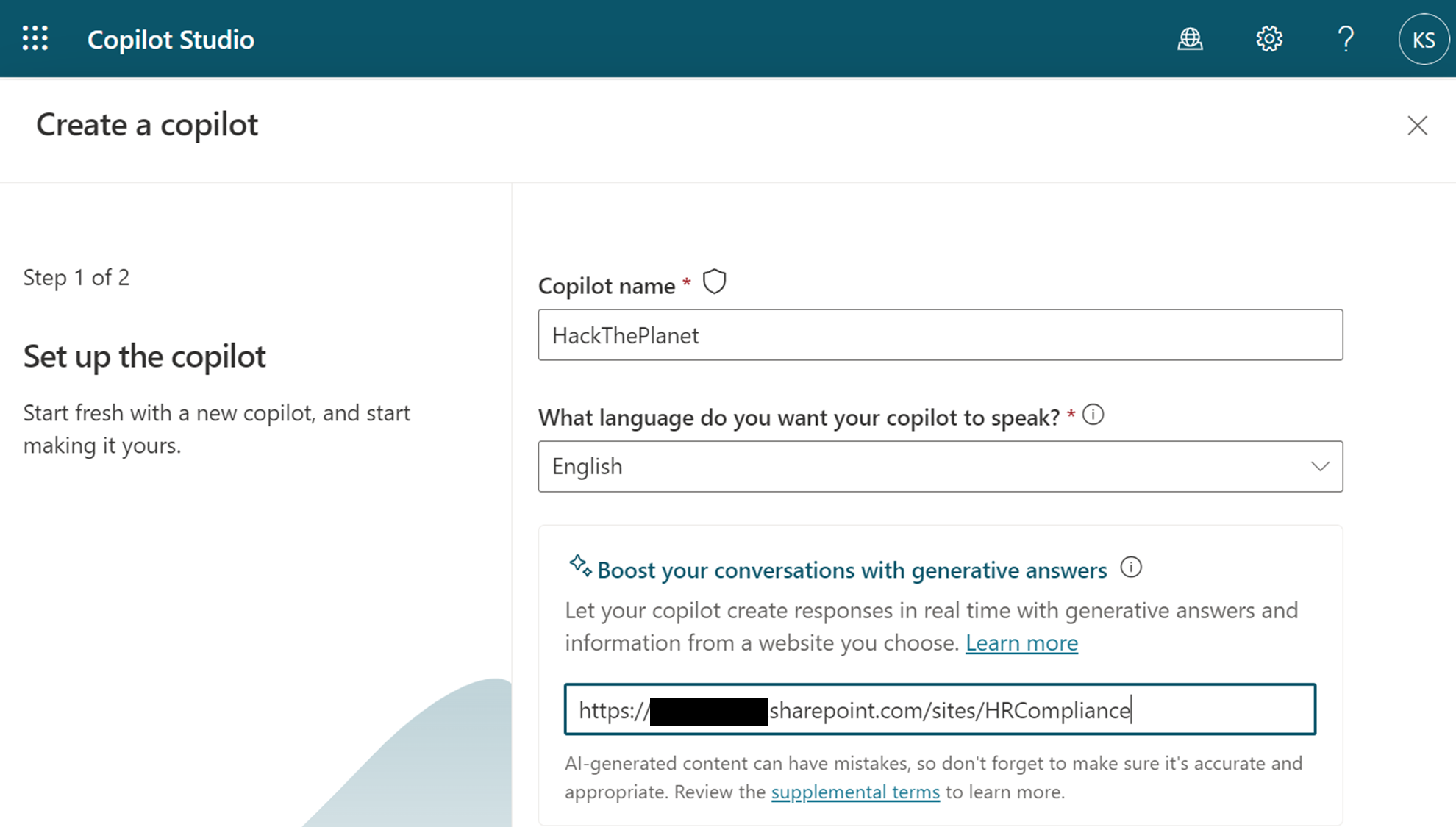Screen dimensions: 1456x827
Task: Open the settings gear icon
Action: pyautogui.click(x=1269, y=39)
